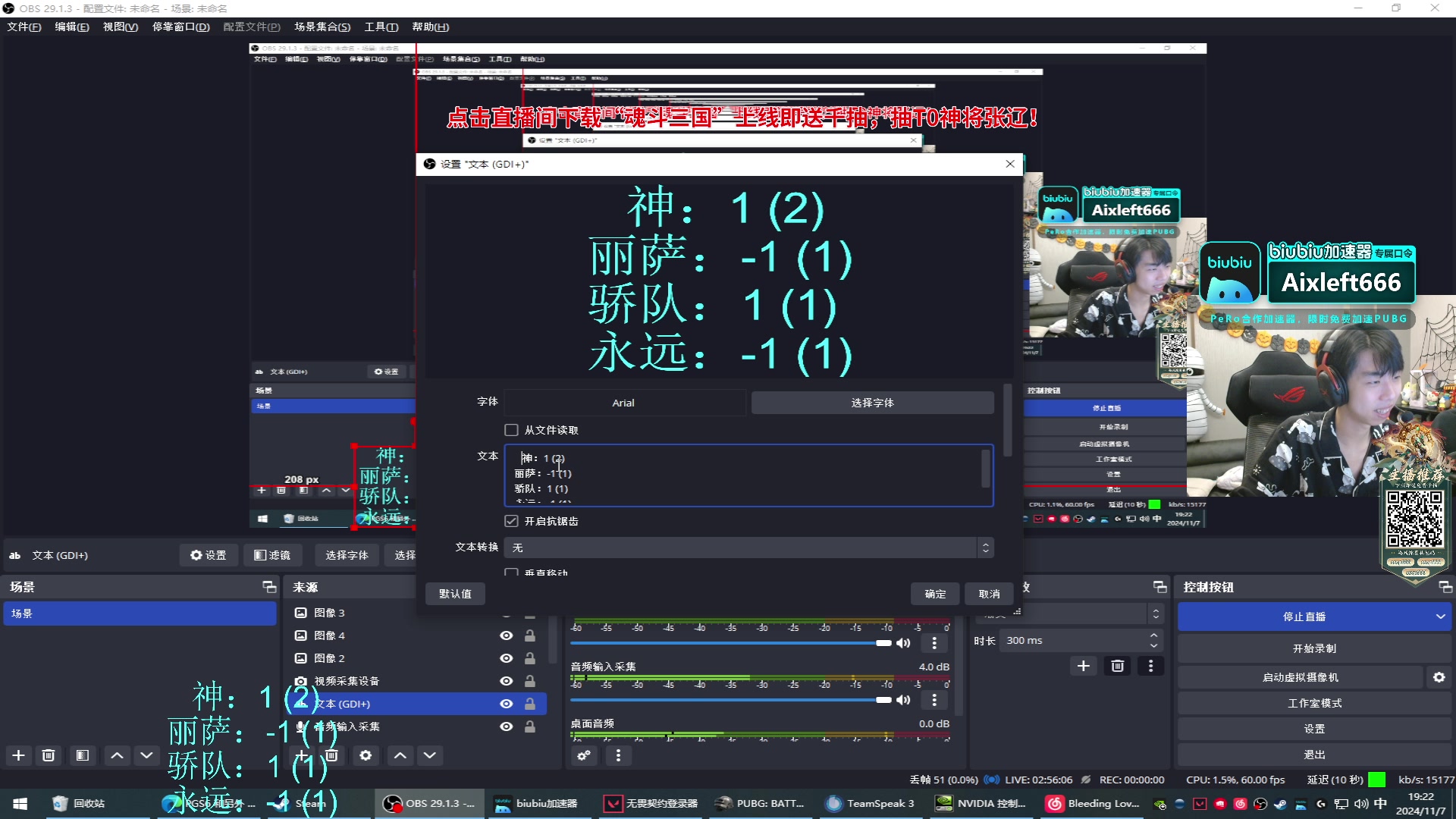The height and width of the screenshot is (819, 1456).
Task: Cancel the dialog with 取消
Action: [989, 594]
